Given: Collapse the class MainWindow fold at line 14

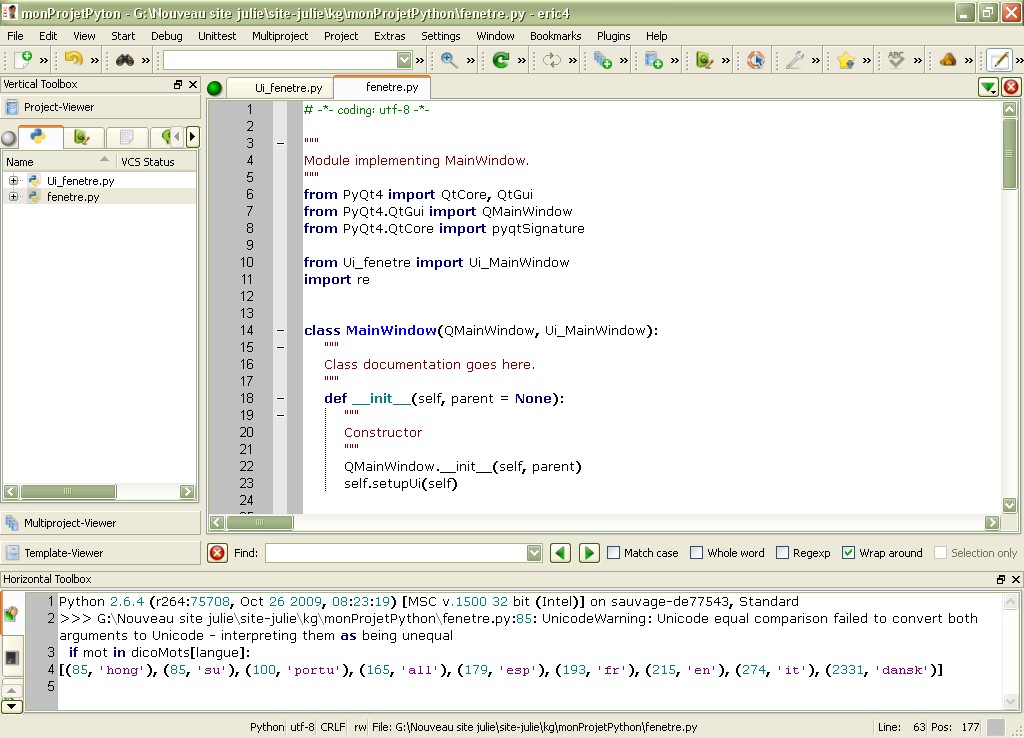Looking at the screenshot, I should [x=280, y=330].
